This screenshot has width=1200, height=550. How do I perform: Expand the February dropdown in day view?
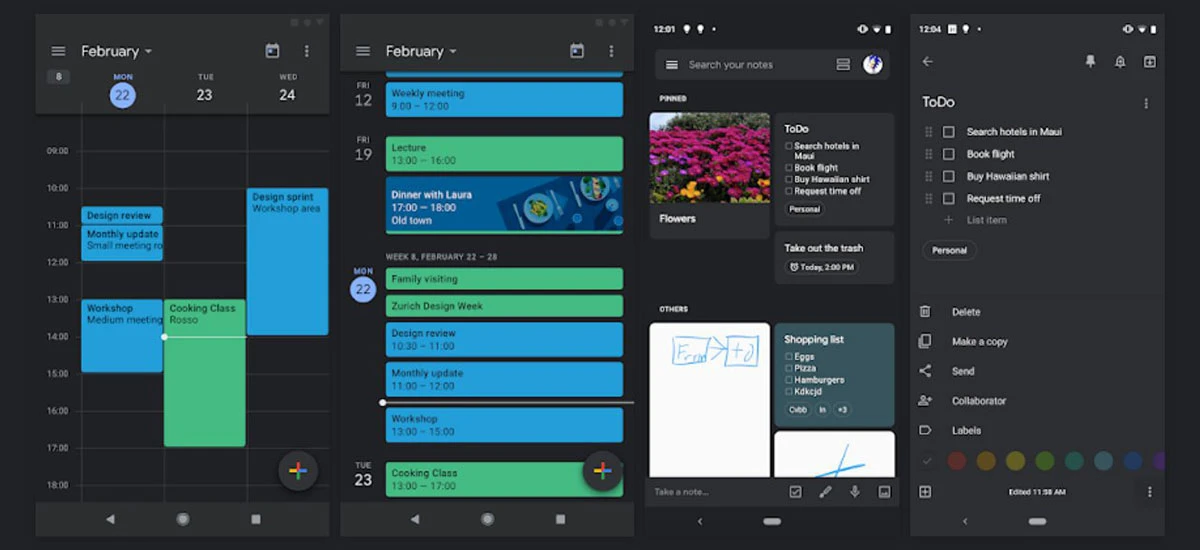click(x=117, y=51)
